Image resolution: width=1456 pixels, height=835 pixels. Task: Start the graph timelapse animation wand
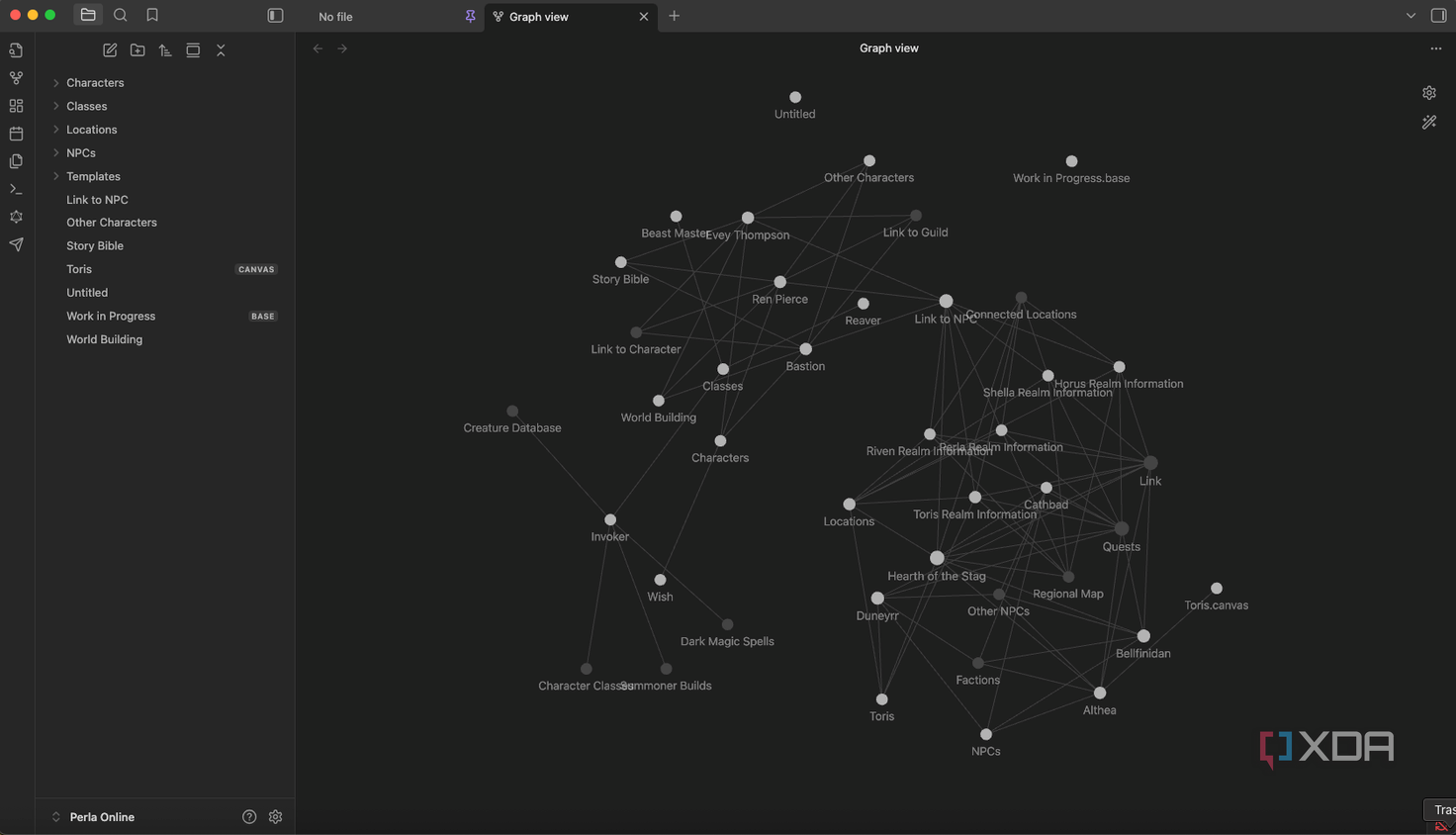point(1429,123)
